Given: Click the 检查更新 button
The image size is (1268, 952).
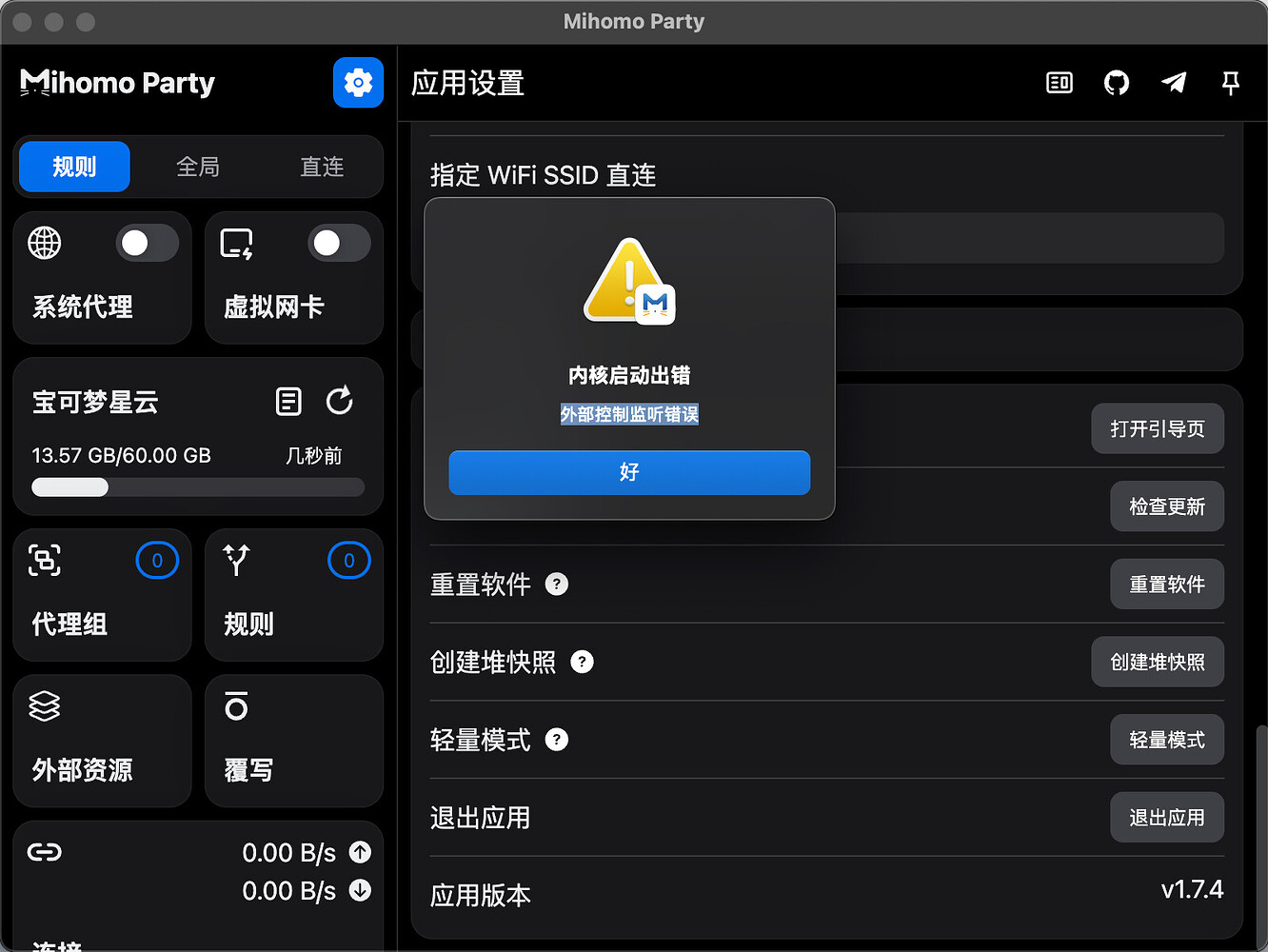Looking at the screenshot, I should (1167, 506).
